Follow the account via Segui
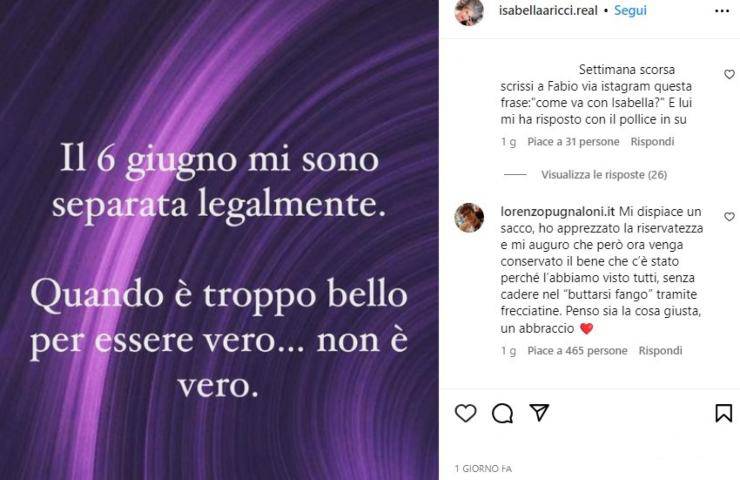 (x=630, y=10)
